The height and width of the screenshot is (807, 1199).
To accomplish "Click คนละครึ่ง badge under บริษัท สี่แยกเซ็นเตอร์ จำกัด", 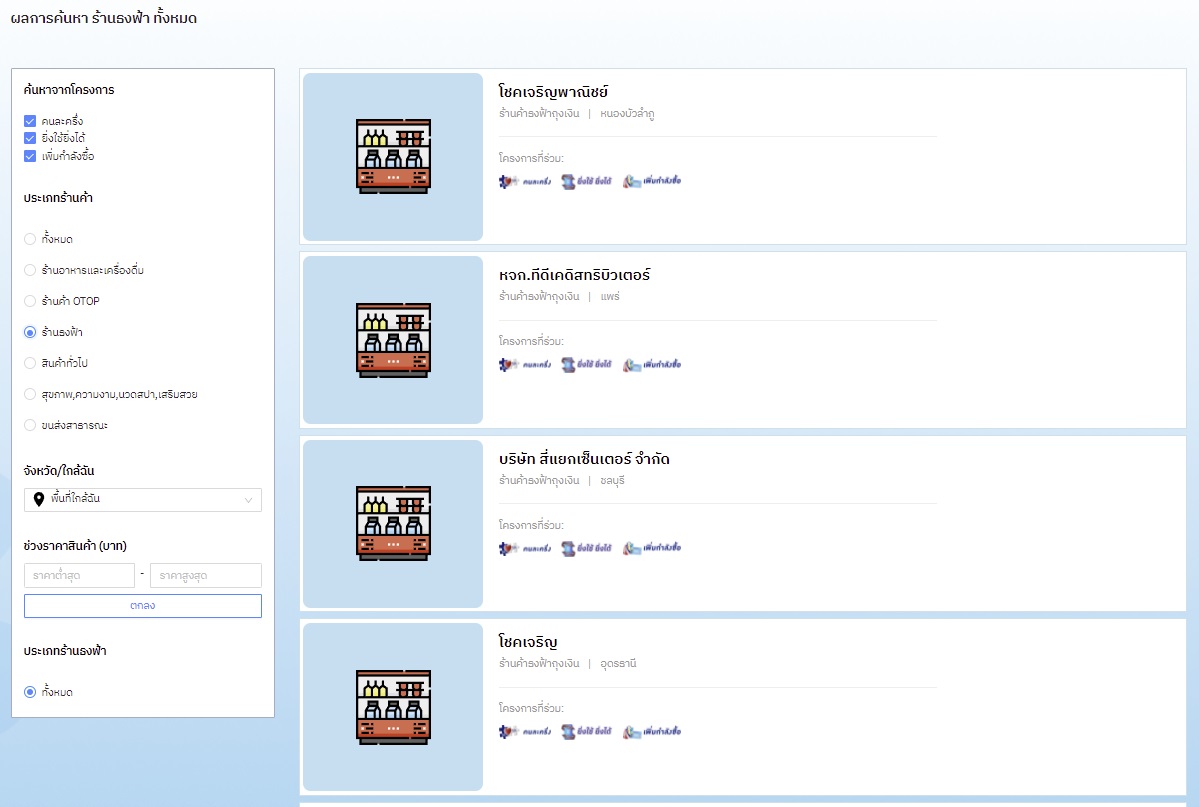I will click(x=525, y=548).
